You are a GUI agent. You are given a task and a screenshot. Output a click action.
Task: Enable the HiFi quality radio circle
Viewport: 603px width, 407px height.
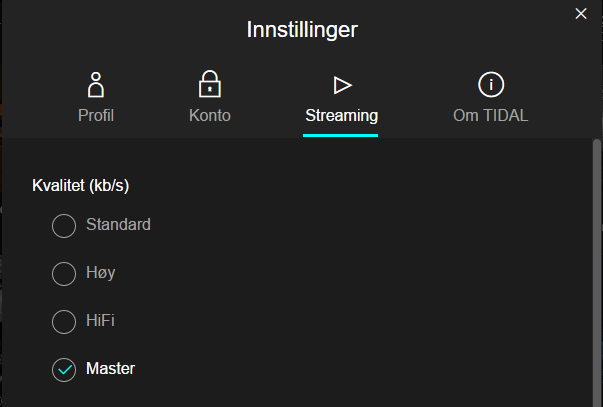[64, 322]
